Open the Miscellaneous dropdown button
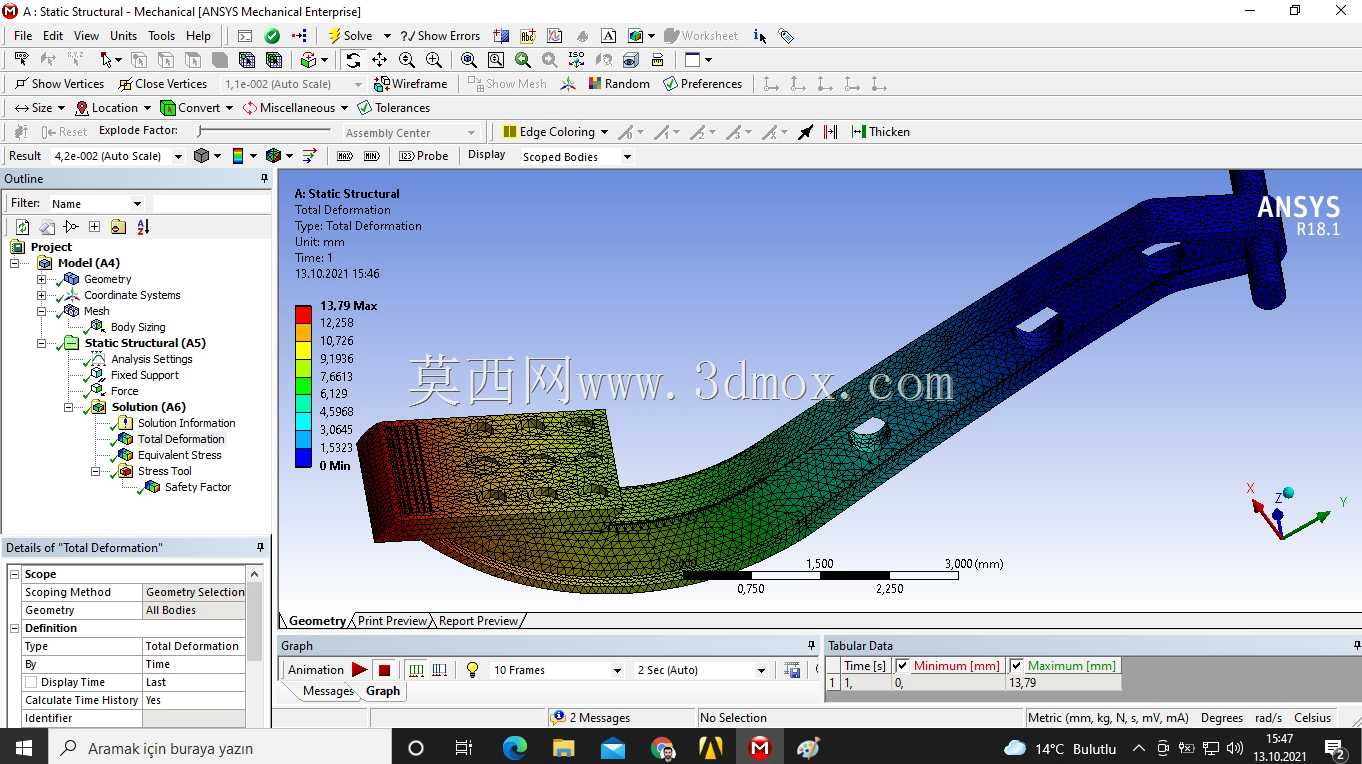Image resolution: width=1362 pixels, height=764 pixels. [x=296, y=108]
